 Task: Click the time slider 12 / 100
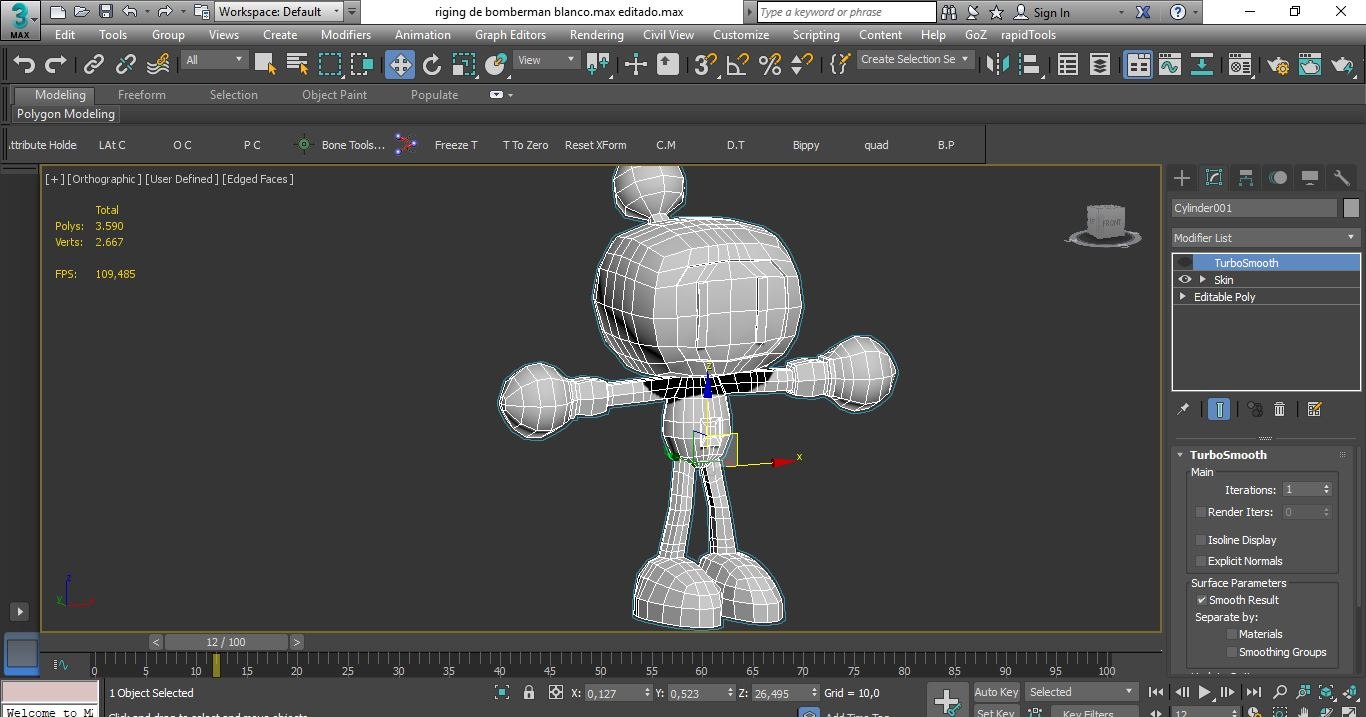[226, 642]
